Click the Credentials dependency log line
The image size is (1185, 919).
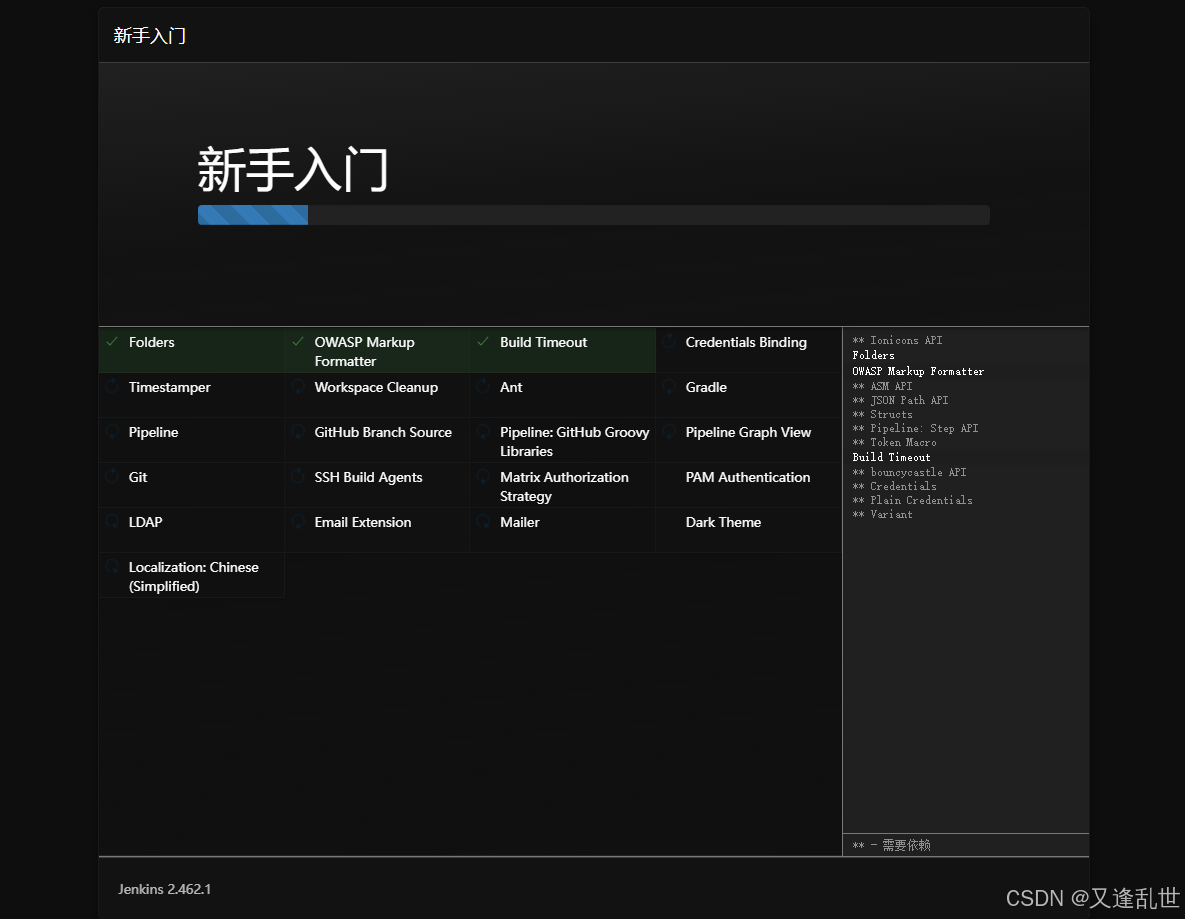(x=894, y=486)
